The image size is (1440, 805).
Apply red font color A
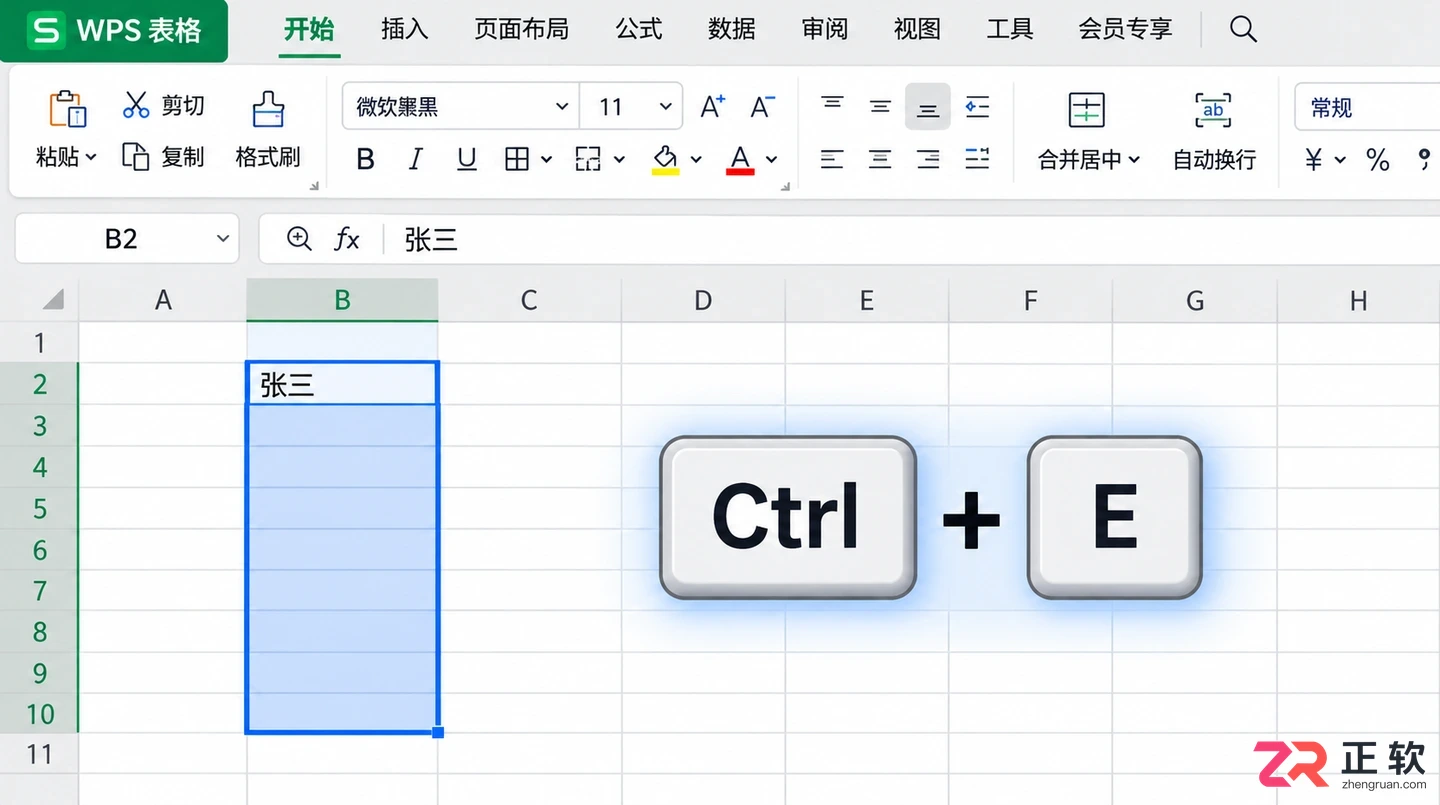click(x=740, y=159)
